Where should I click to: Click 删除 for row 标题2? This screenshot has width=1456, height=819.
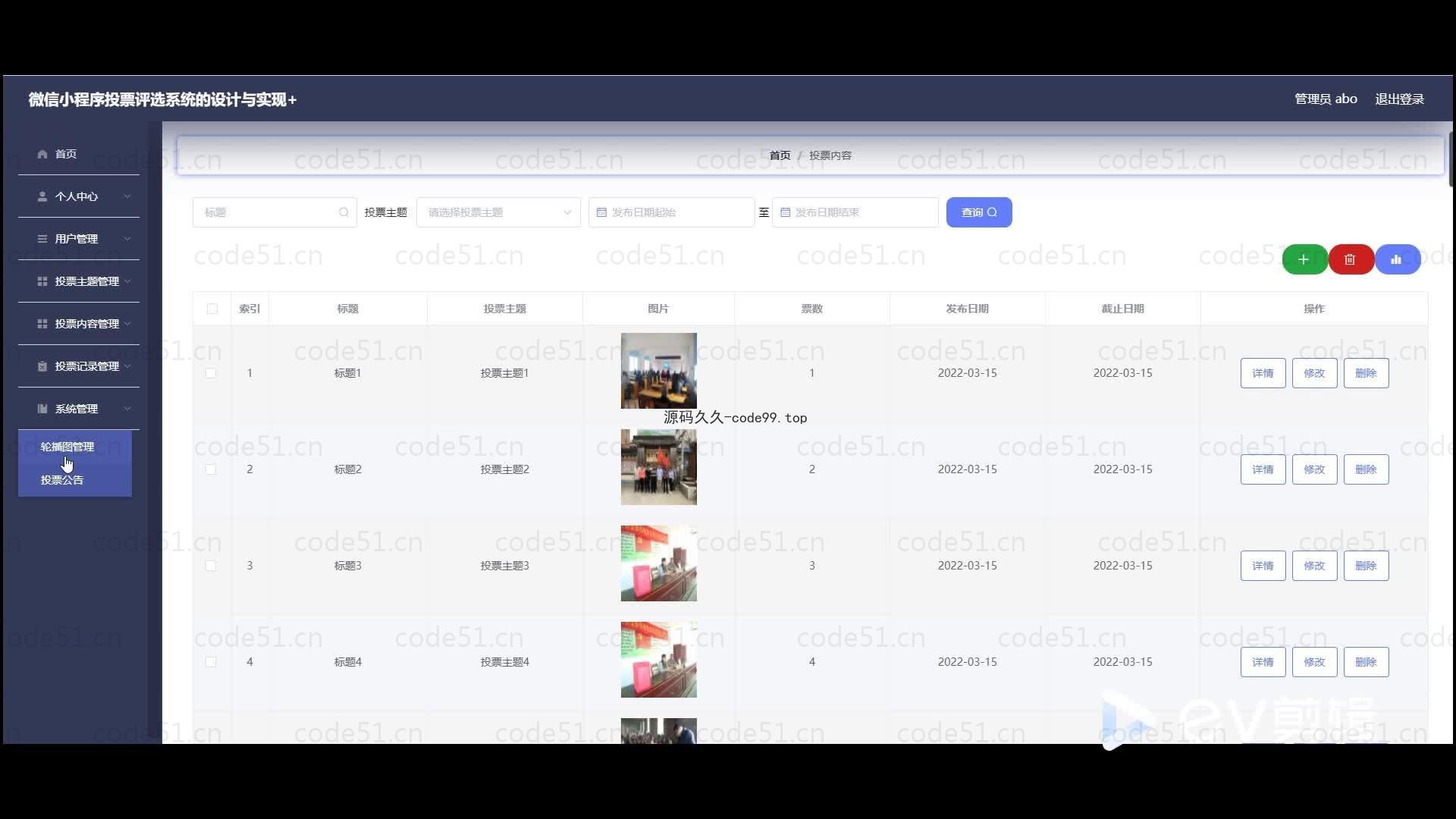tap(1366, 469)
